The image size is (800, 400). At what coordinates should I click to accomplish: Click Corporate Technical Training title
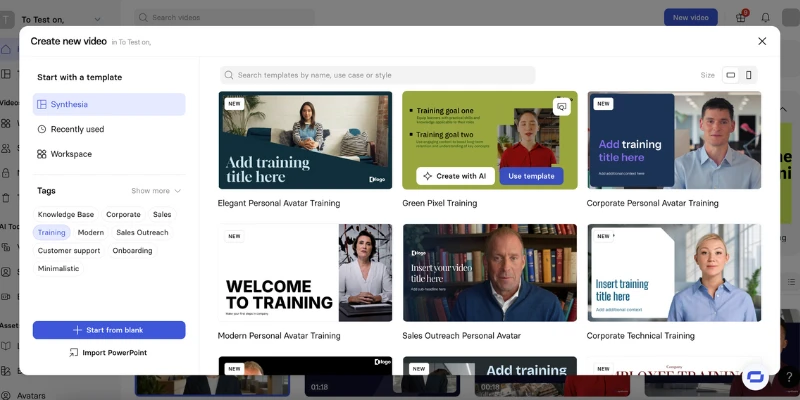[640, 336]
